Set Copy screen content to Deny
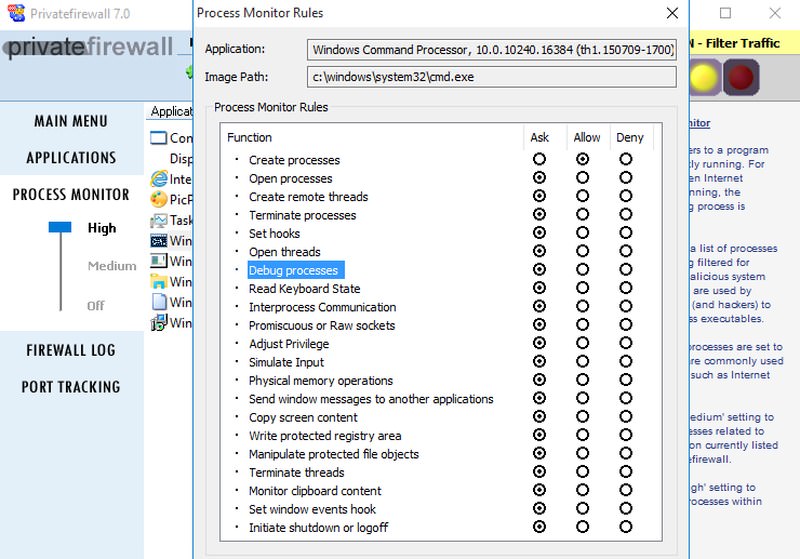This screenshot has height=559, width=800. point(626,416)
